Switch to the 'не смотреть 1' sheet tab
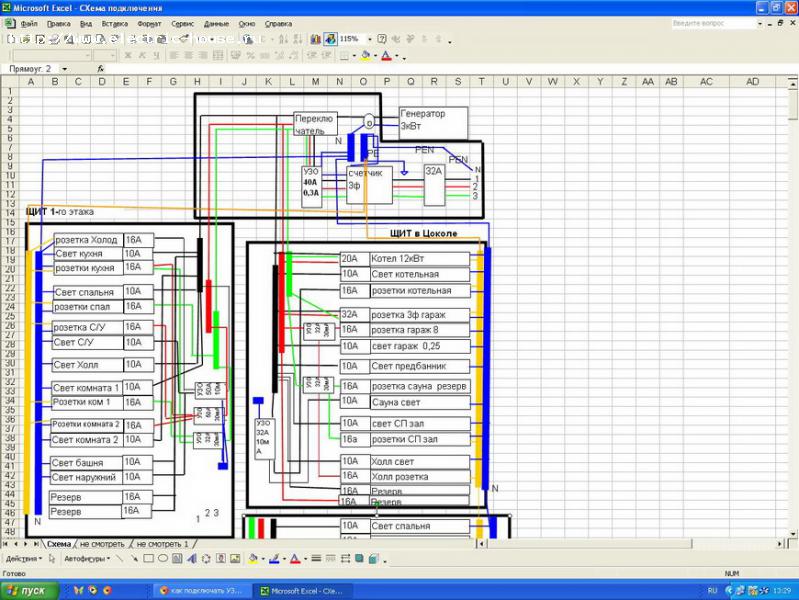This screenshot has height=600, width=799. pyautogui.click(x=163, y=543)
